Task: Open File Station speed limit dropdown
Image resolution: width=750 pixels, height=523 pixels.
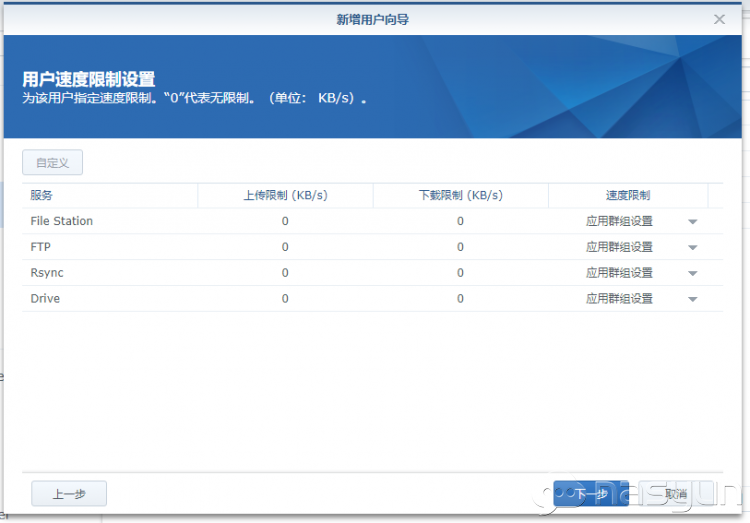Action: 692,222
